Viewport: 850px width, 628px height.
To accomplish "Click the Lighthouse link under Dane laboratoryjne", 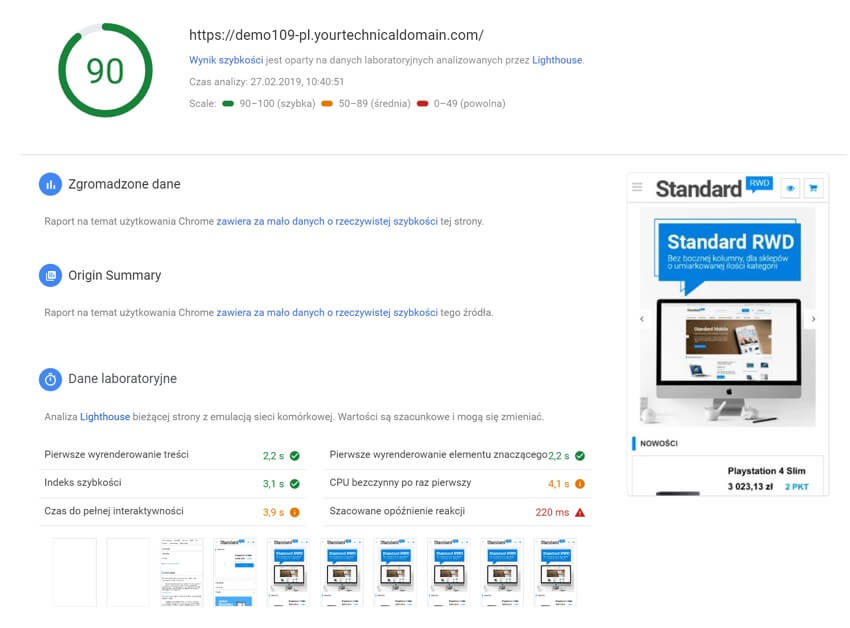I will [105, 416].
